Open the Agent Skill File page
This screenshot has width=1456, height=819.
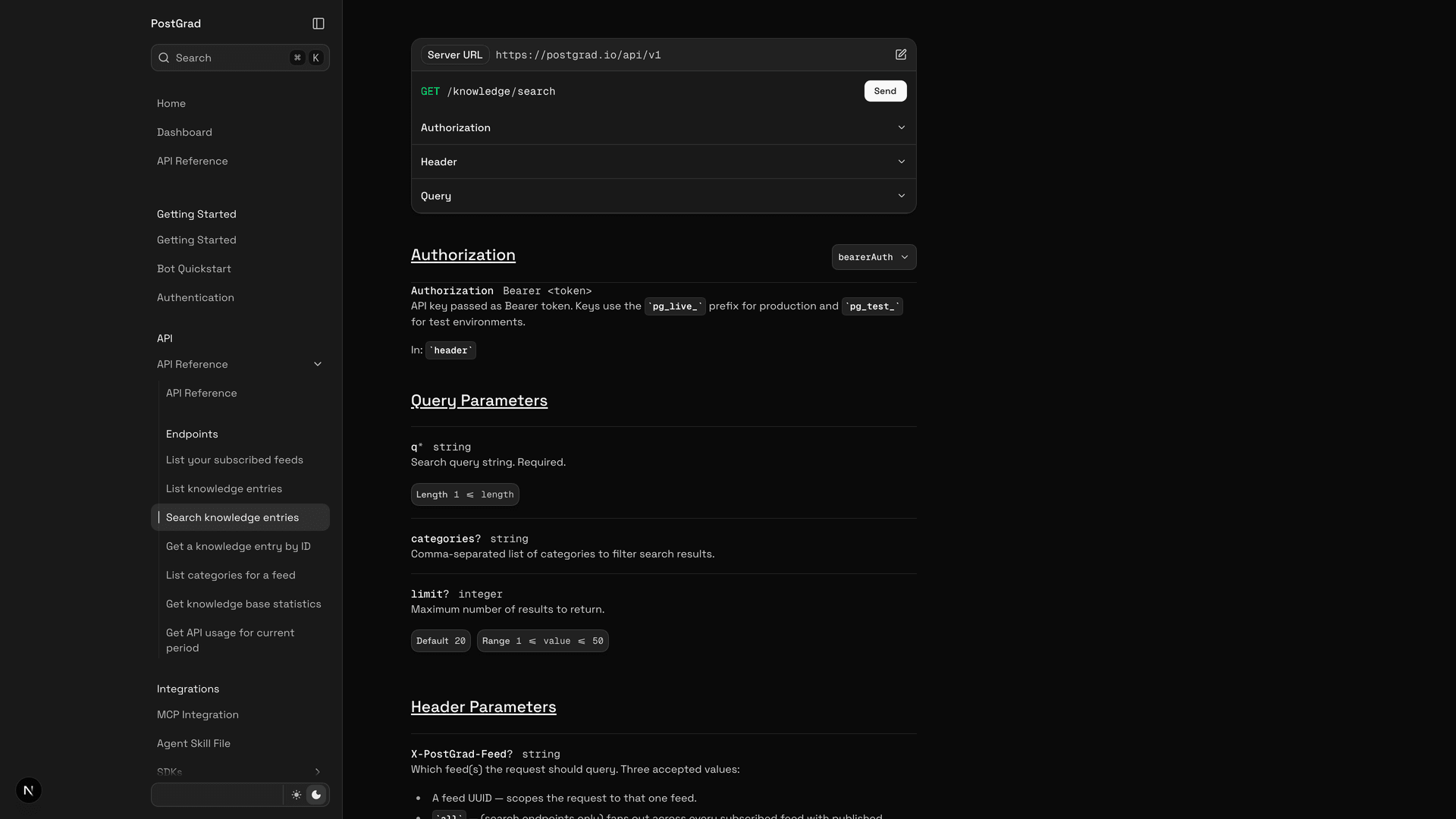(x=193, y=743)
